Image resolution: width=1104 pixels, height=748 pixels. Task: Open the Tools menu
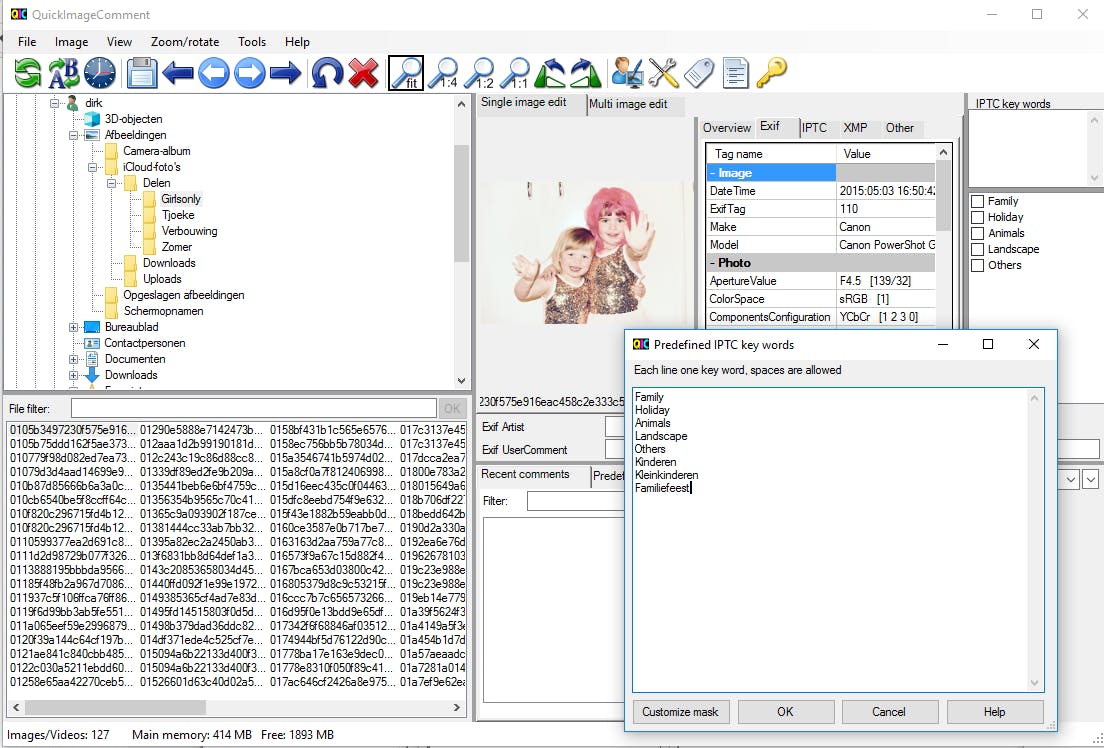click(x=252, y=42)
